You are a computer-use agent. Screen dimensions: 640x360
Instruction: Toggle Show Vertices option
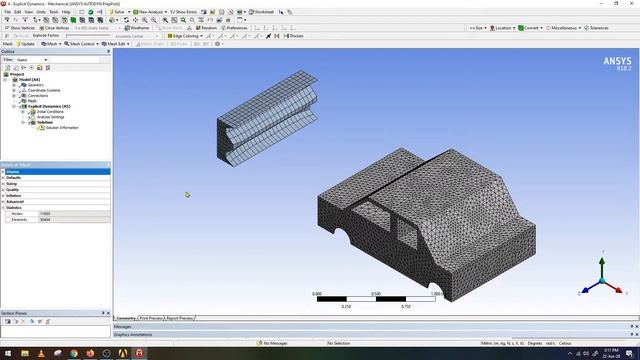pos(20,28)
